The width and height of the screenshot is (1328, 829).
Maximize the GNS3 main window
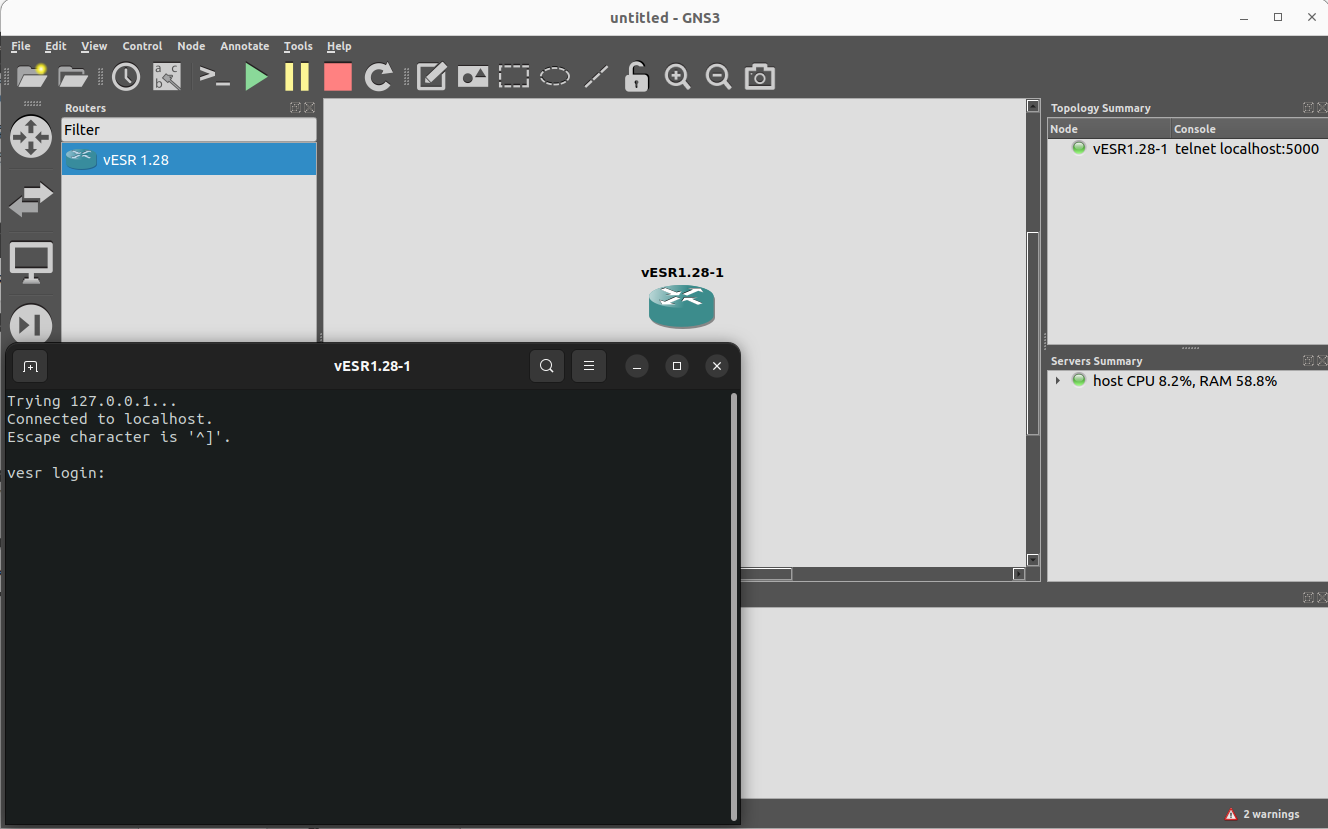point(1278,17)
